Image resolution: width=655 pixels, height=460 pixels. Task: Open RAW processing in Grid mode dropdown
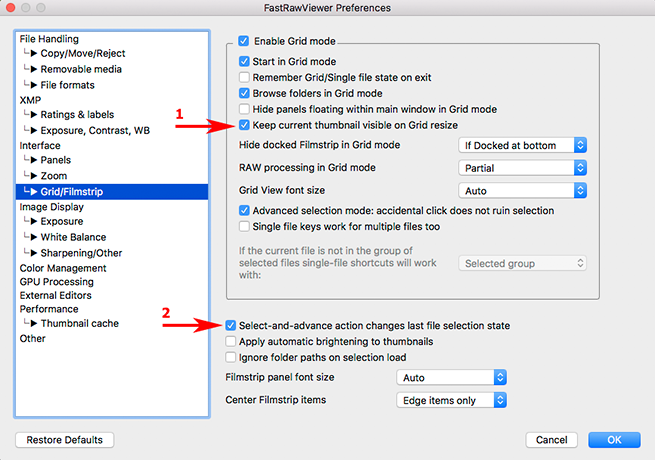tap(522, 168)
